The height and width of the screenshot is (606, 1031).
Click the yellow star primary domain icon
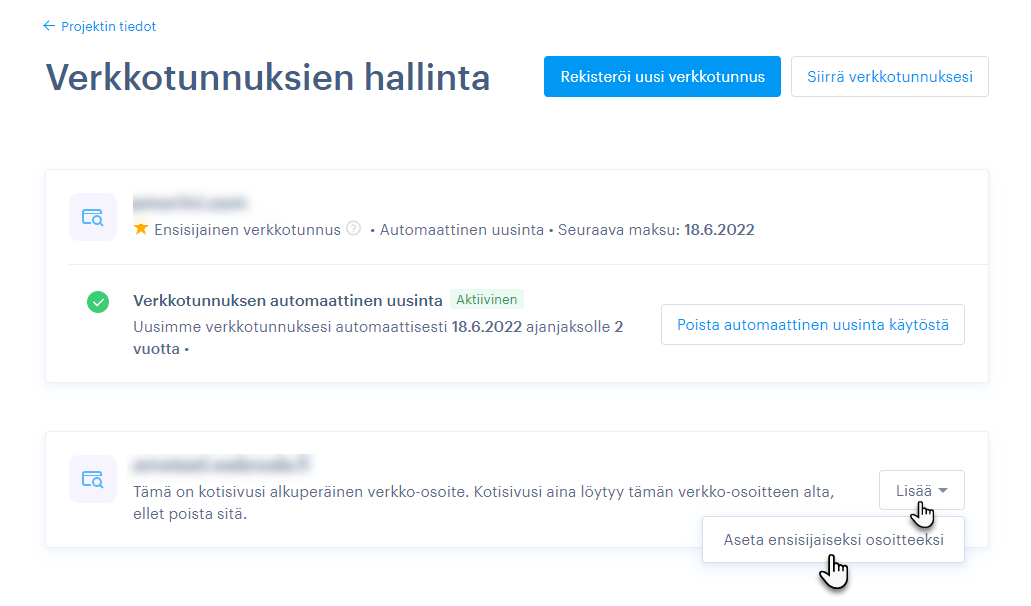(141, 229)
